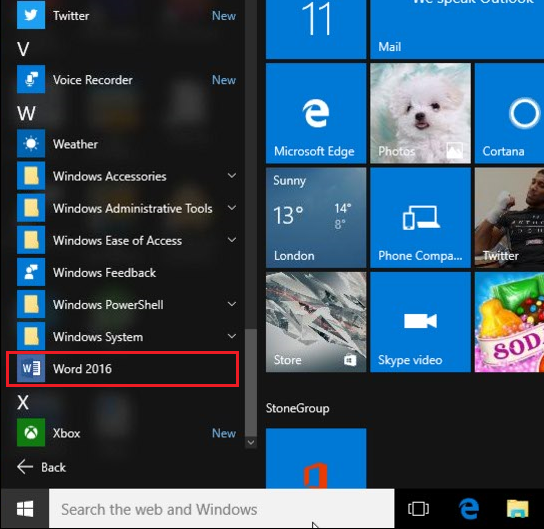Viewport: 544px width, 529px height.
Task: Open the Photos tile with puppy picture
Action: (x=420, y=113)
